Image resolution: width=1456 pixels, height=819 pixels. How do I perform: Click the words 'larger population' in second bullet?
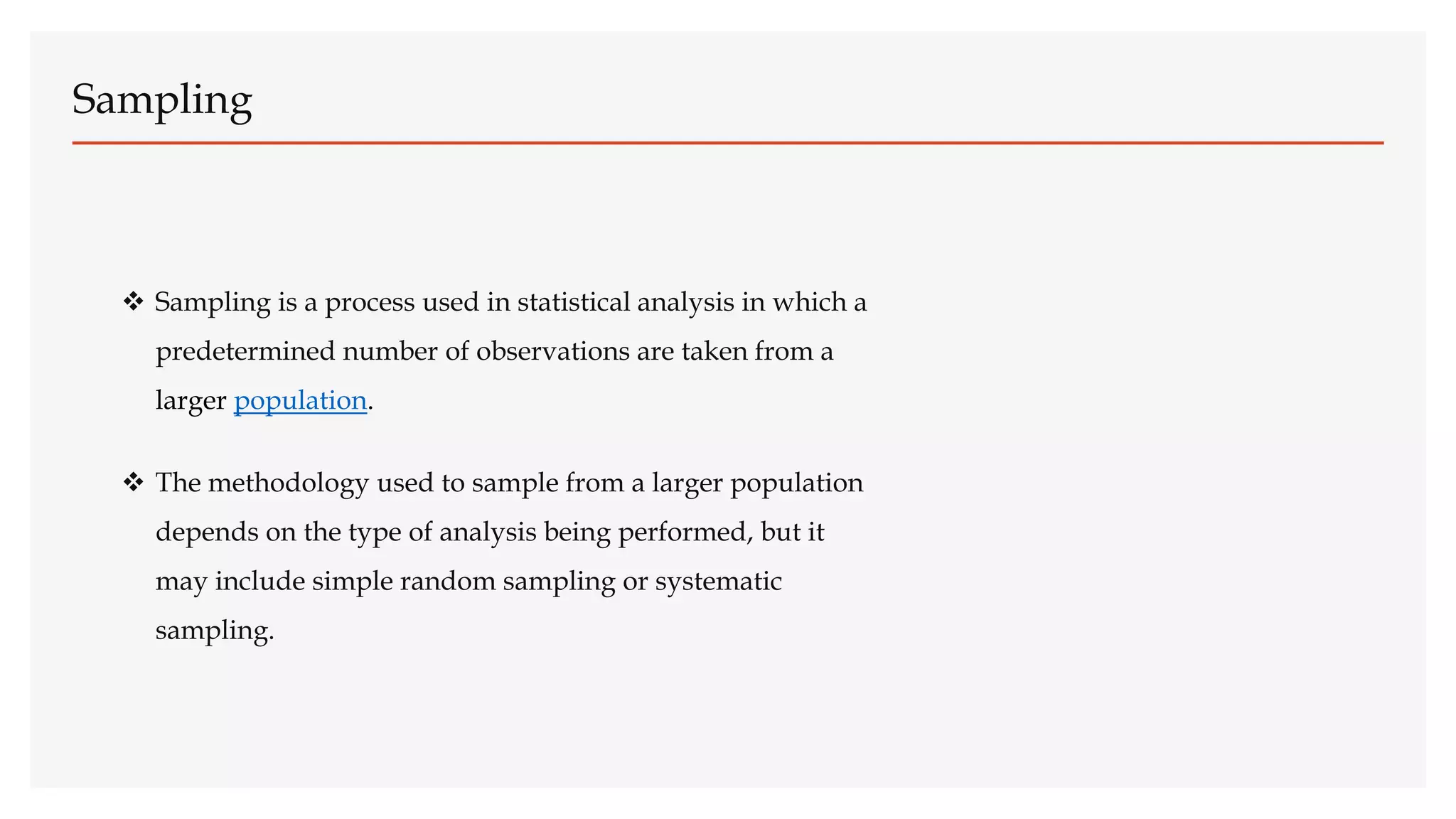point(757,483)
